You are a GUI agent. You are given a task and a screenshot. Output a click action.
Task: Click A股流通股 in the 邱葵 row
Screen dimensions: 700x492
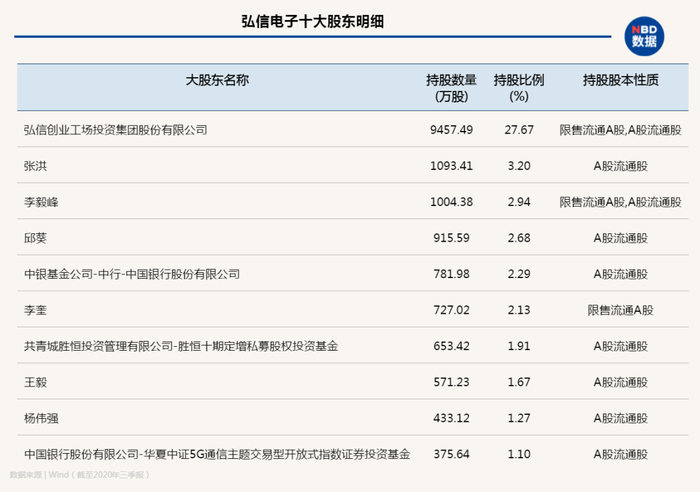[x=621, y=238]
